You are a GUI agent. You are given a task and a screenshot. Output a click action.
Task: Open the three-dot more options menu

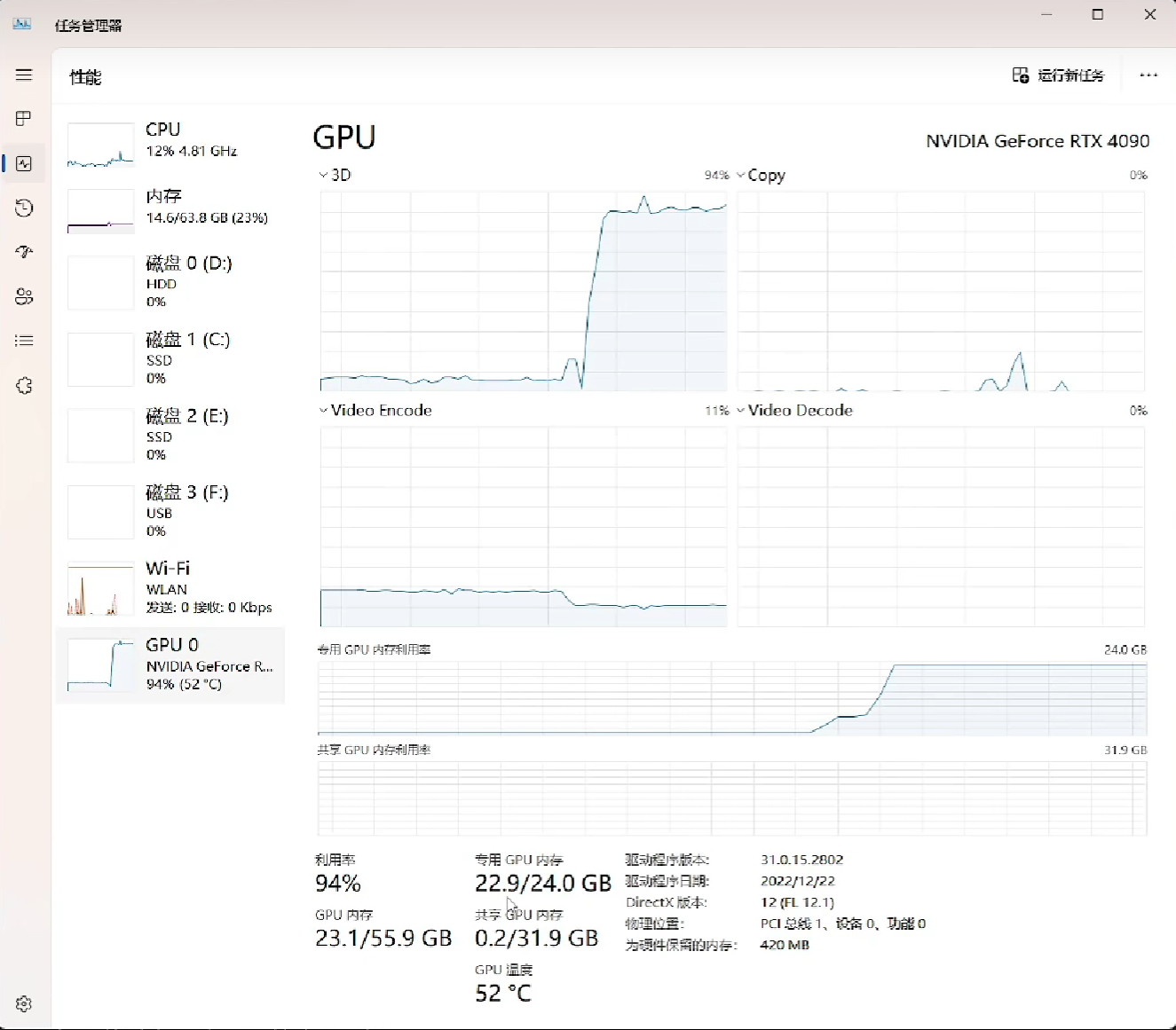1148,75
